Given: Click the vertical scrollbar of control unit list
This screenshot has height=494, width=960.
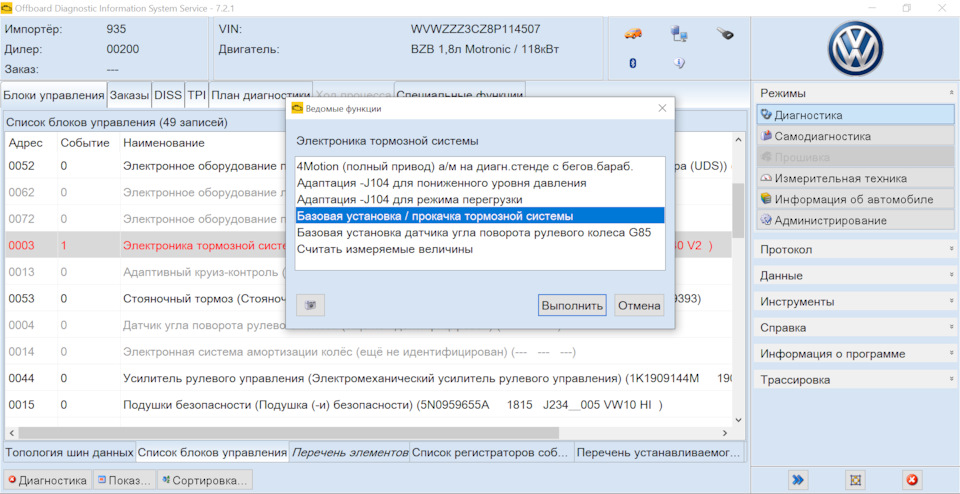Looking at the screenshot, I should coord(738,211).
